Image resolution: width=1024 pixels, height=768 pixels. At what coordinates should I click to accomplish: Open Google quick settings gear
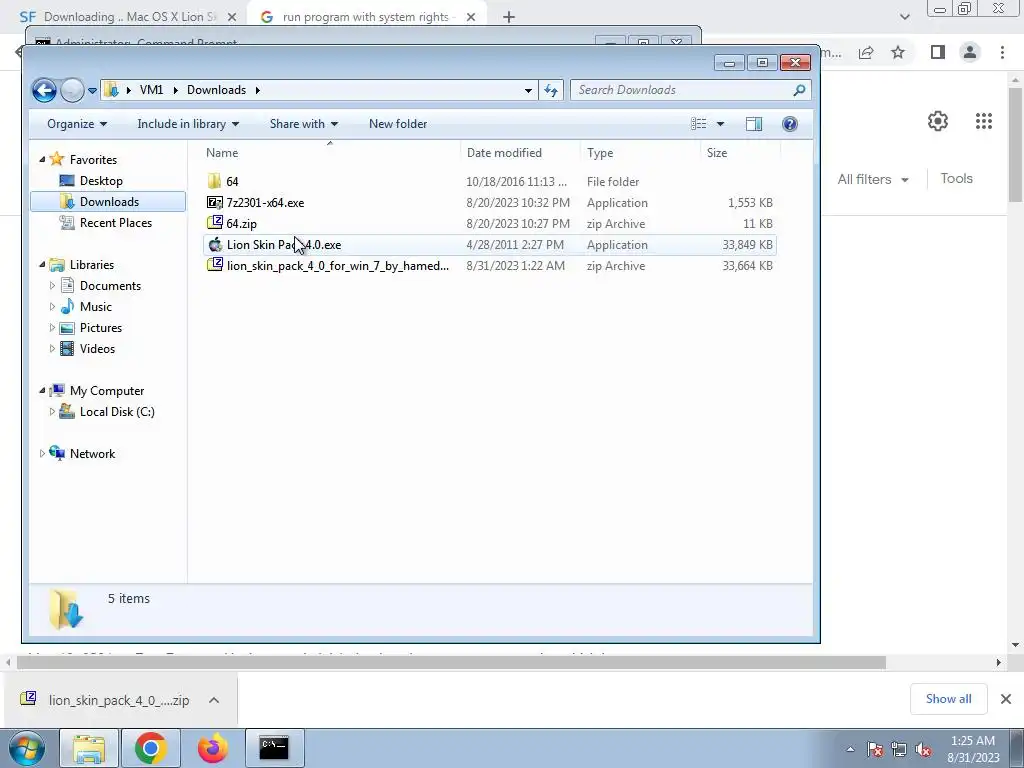click(938, 121)
